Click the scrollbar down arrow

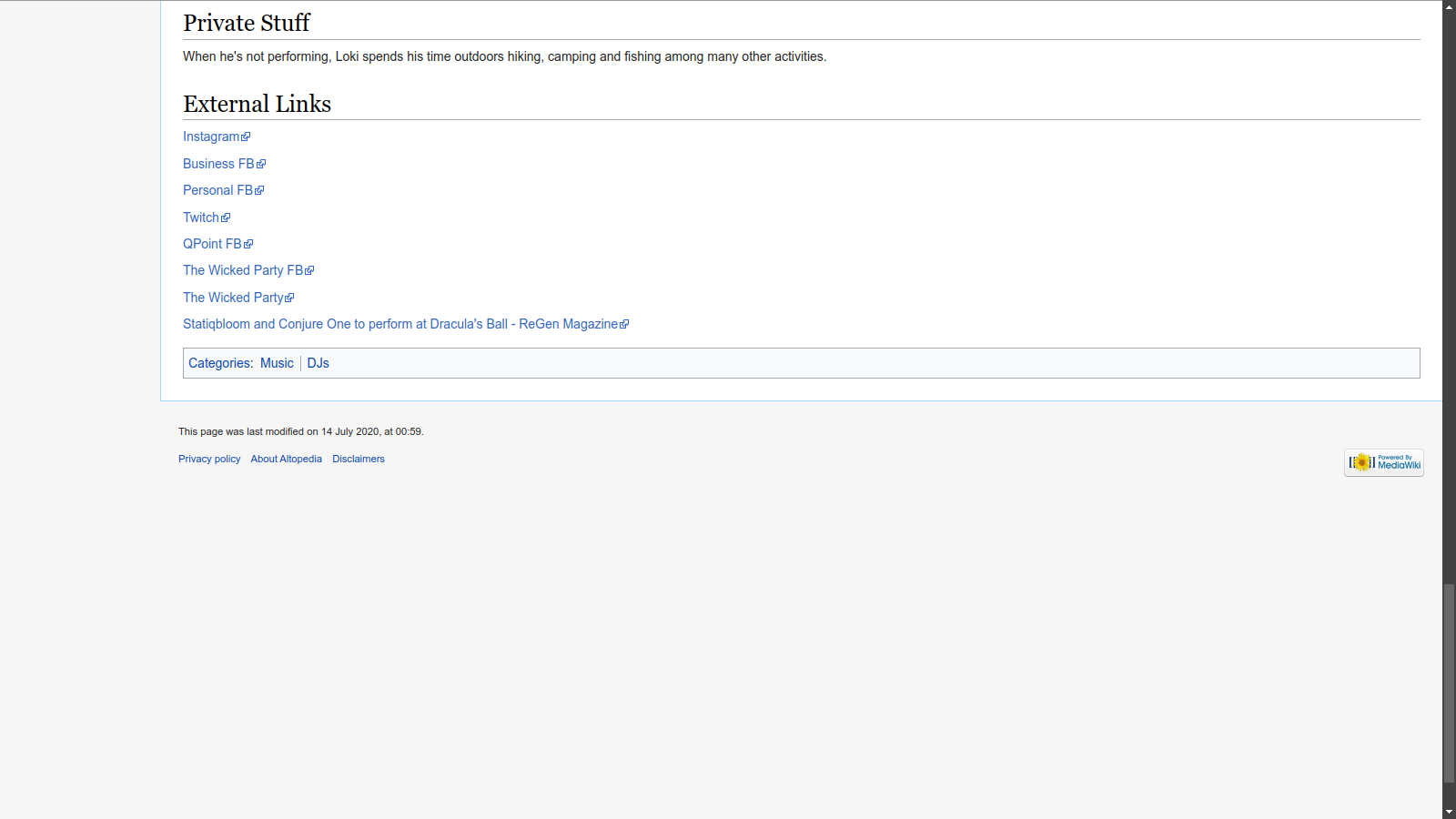point(1449,812)
